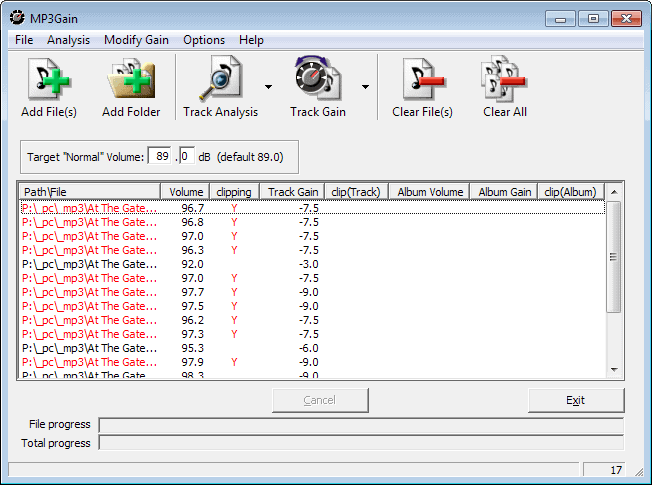Sort by the Path\File column header

(x=90, y=192)
